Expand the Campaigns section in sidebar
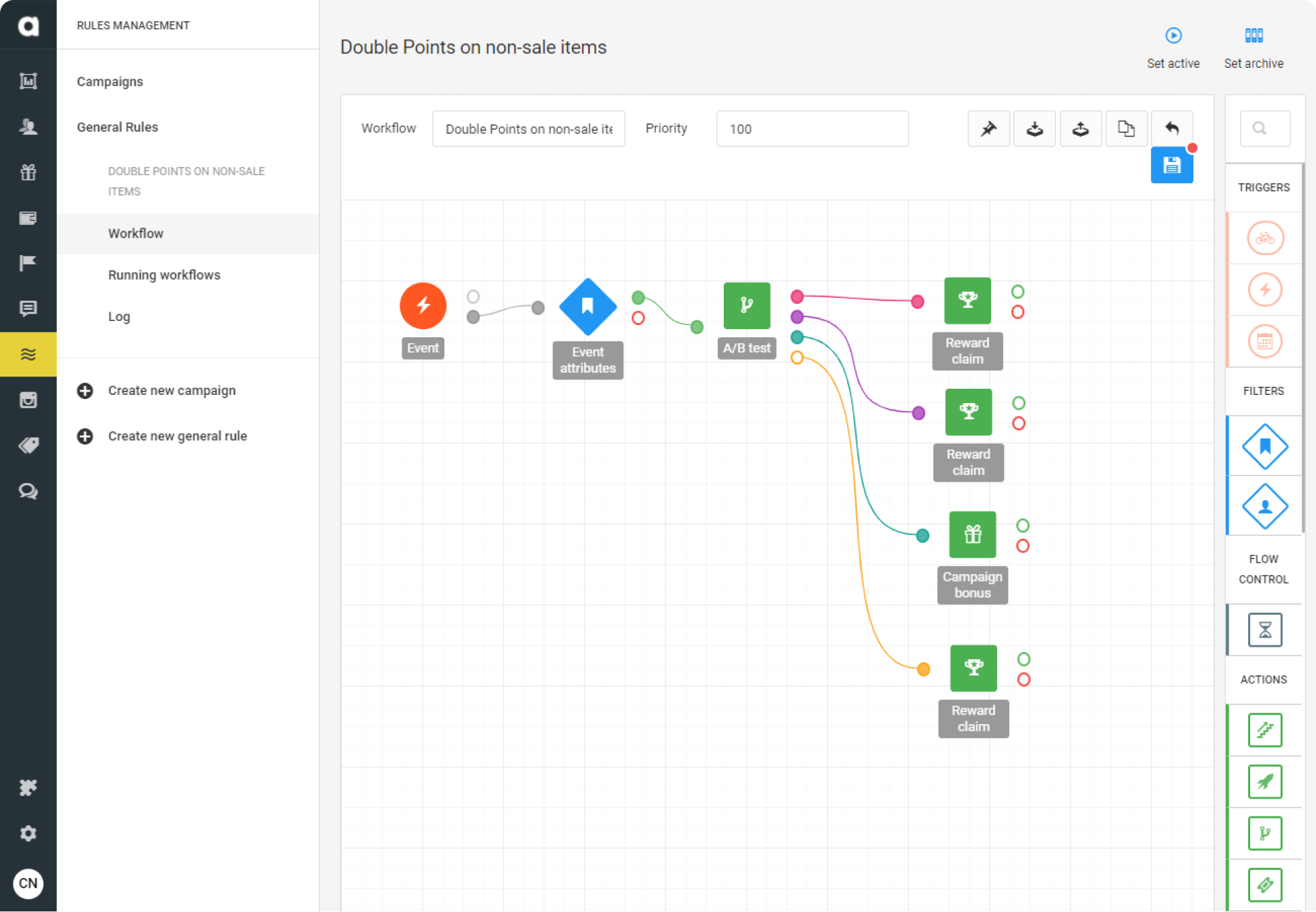This screenshot has height=912, width=1316. 110,81
